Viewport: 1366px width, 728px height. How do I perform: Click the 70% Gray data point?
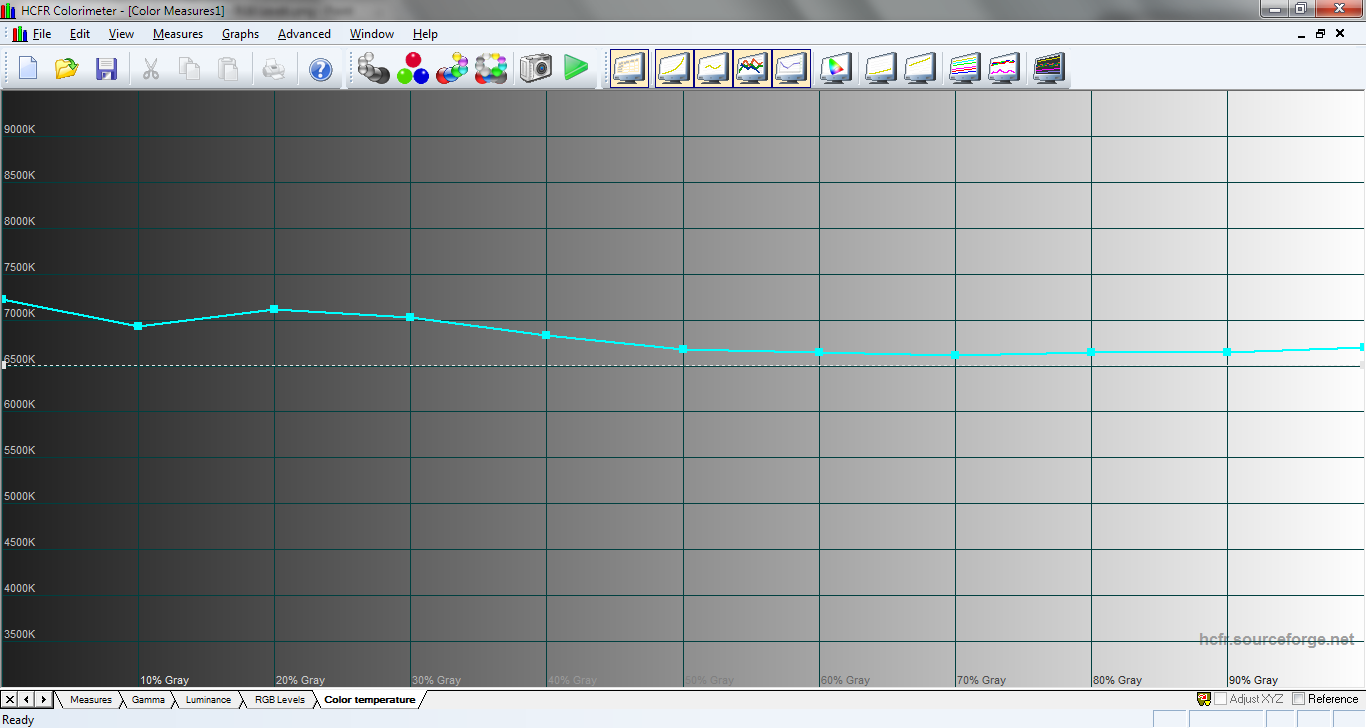956,355
